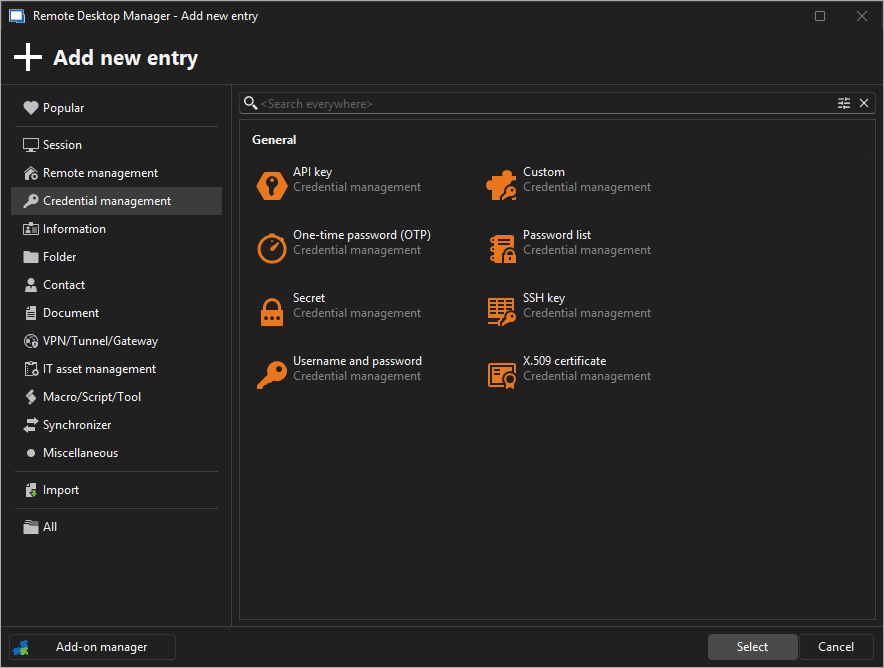Choose Username and password label
The width and height of the screenshot is (884, 668).
(x=357, y=361)
